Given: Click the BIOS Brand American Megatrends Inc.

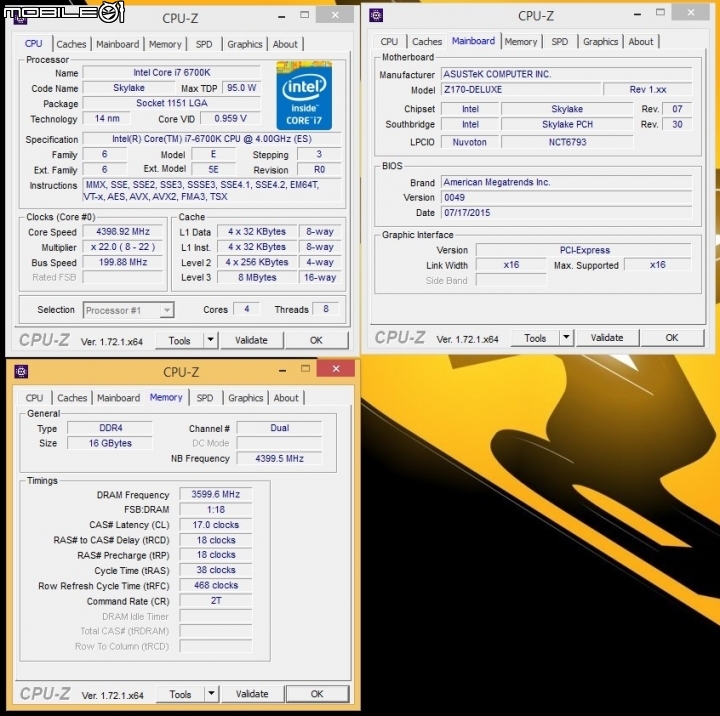Looking at the screenshot, I should 566,182.
